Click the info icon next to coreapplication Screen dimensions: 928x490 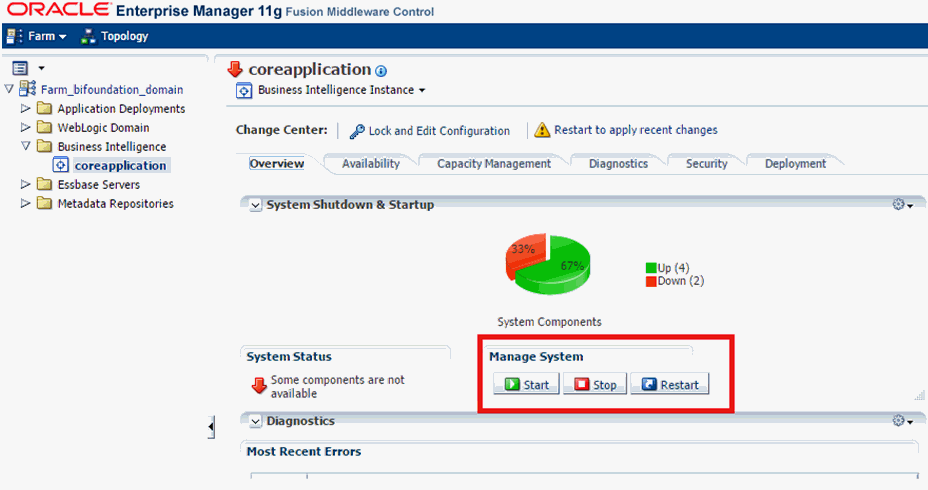(381, 71)
